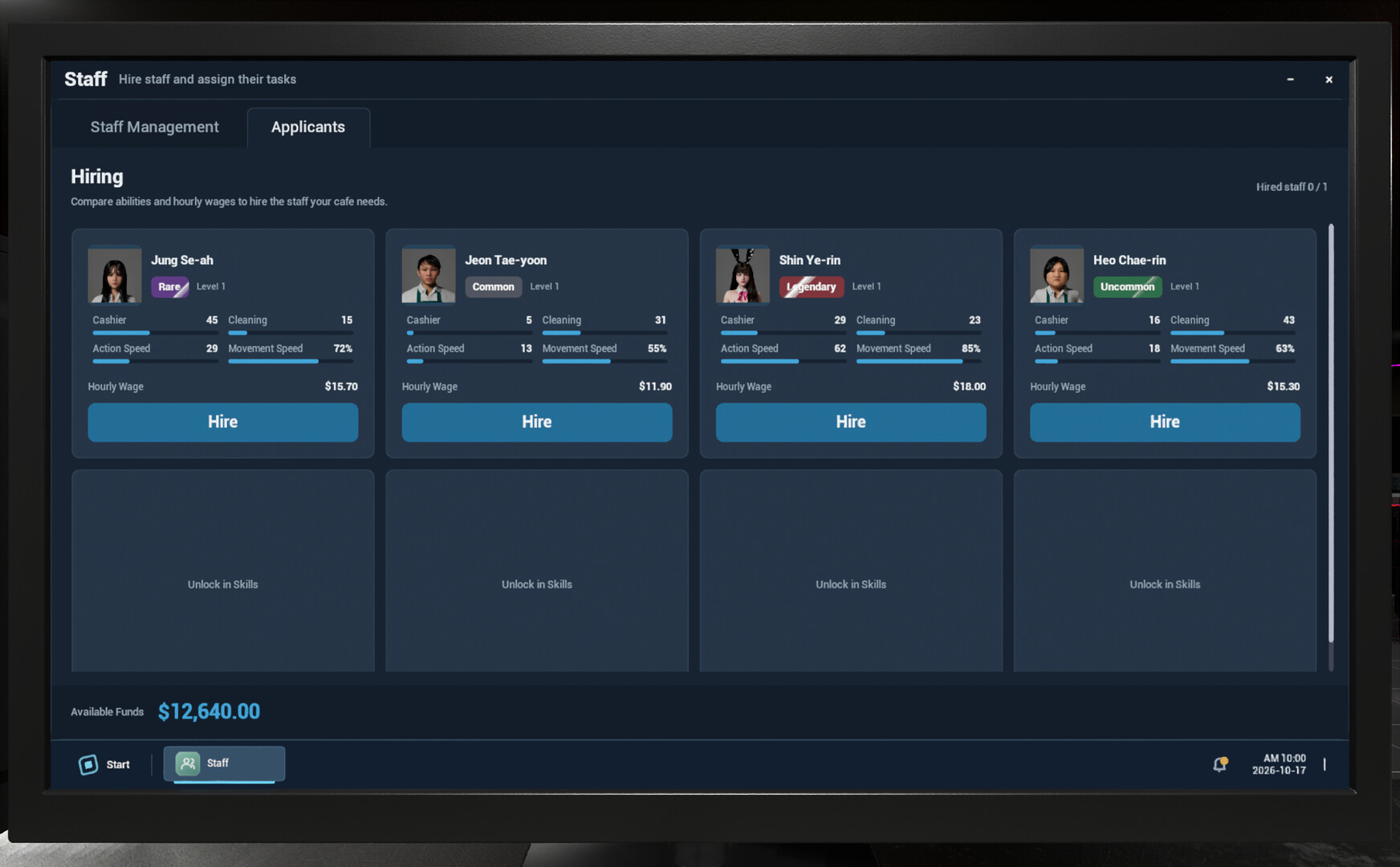1400x867 pixels.
Task: Hire Heo Chae-rin
Action: coord(1165,422)
